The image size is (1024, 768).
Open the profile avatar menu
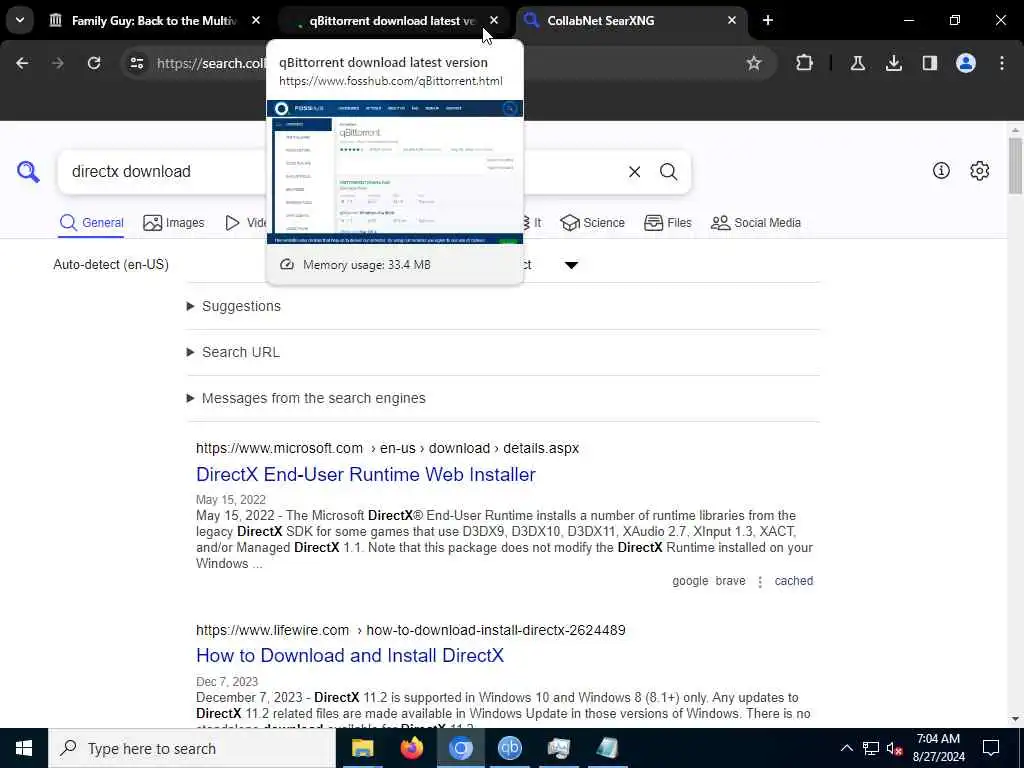click(965, 63)
